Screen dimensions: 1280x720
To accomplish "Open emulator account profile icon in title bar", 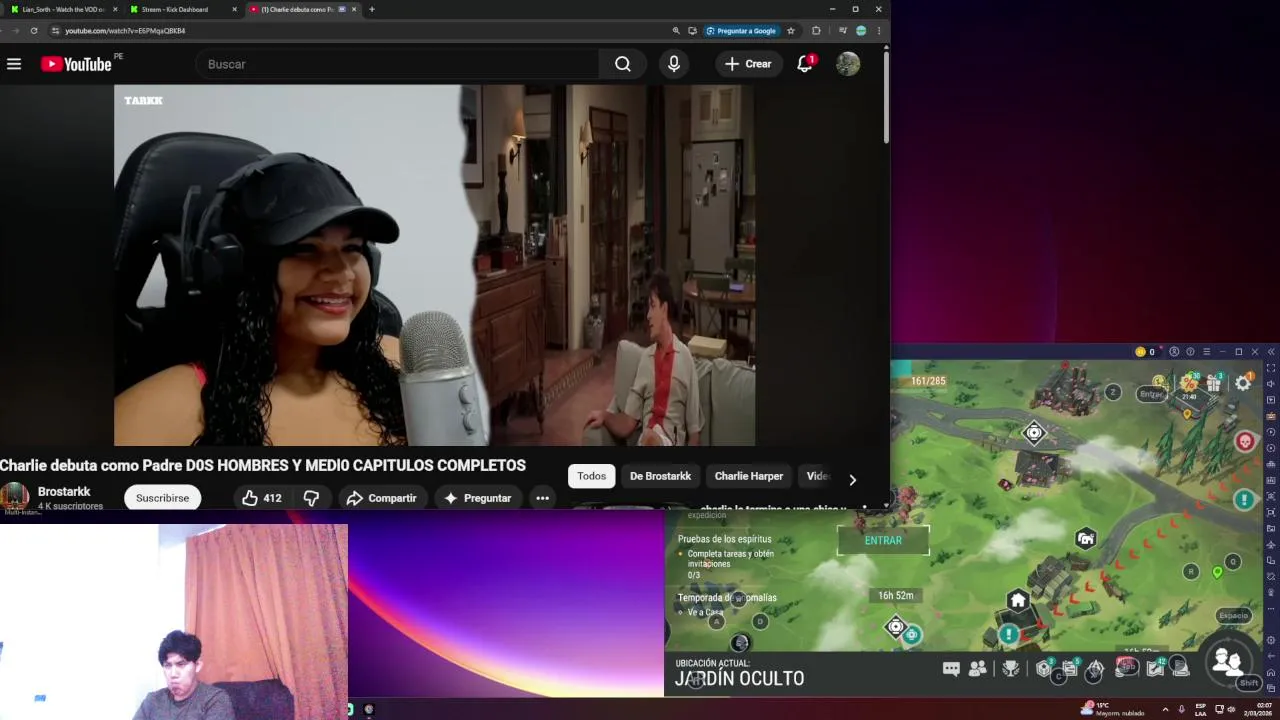I will tap(1174, 352).
